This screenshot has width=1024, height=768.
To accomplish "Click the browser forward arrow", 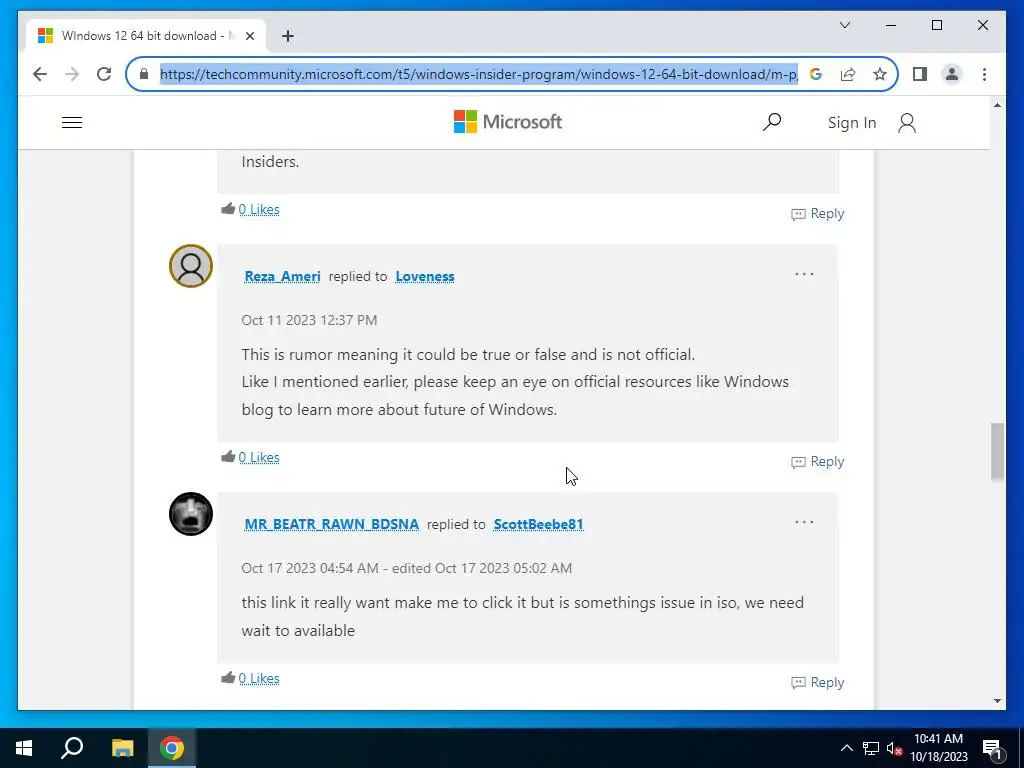I will [x=72, y=74].
